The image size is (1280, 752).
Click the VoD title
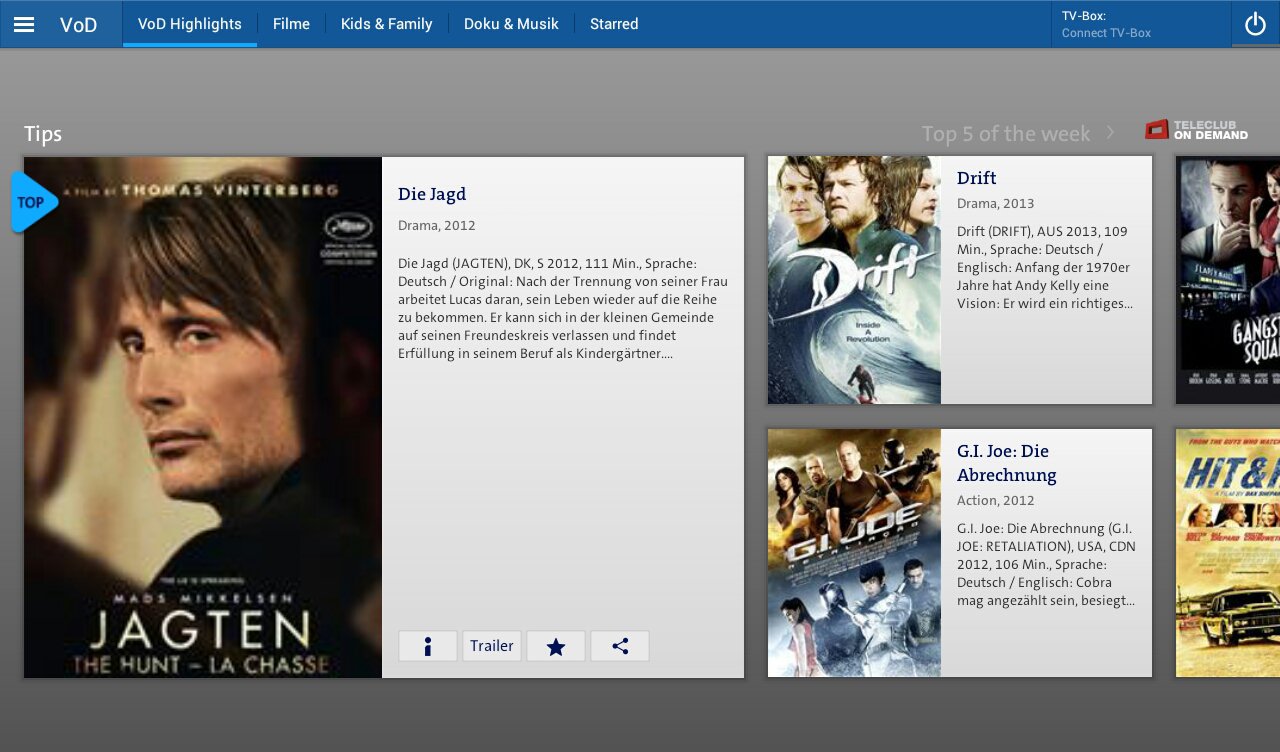[78, 25]
